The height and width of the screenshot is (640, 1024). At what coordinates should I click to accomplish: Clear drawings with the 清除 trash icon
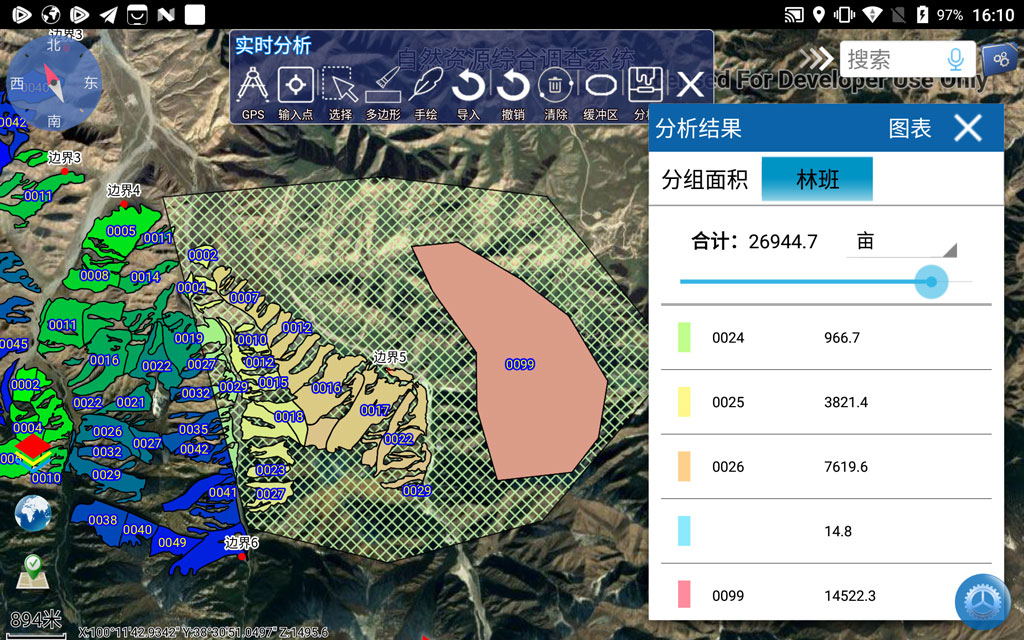(x=556, y=86)
